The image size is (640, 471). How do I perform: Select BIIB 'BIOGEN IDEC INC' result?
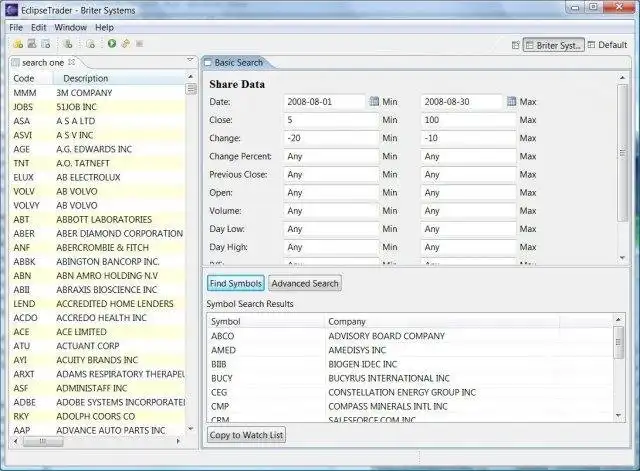pyautogui.click(x=410, y=364)
